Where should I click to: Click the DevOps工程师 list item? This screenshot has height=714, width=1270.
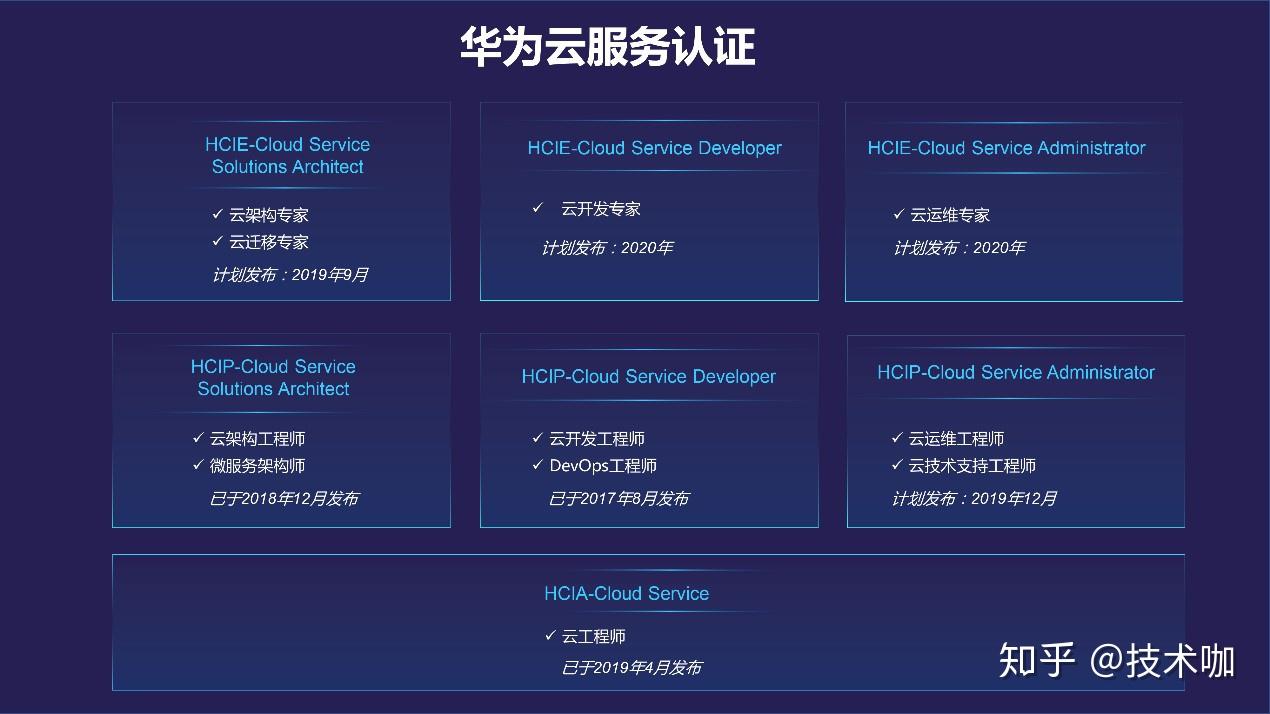[x=603, y=466]
